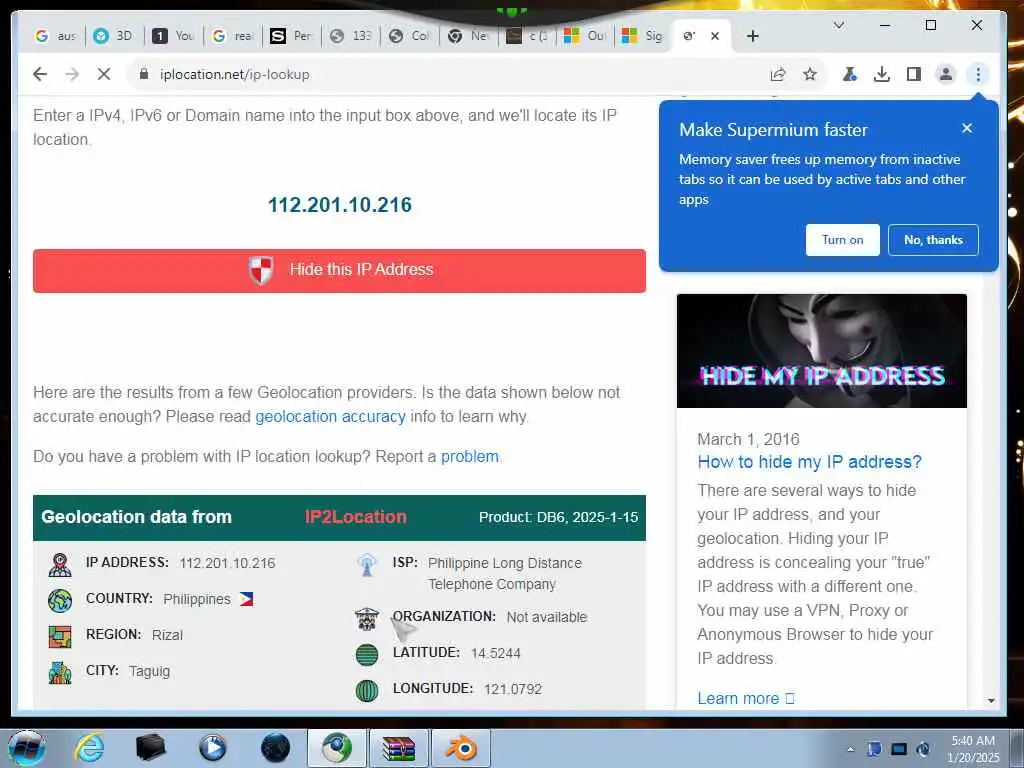1024x768 pixels.
Task: Switch to the 'You' tab
Action: tap(173, 36)
